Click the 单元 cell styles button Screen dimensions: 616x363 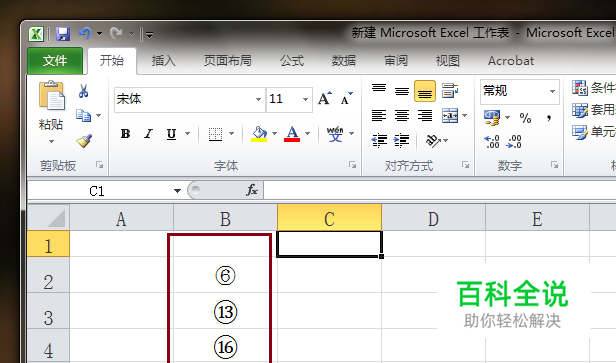pos(594,132)
